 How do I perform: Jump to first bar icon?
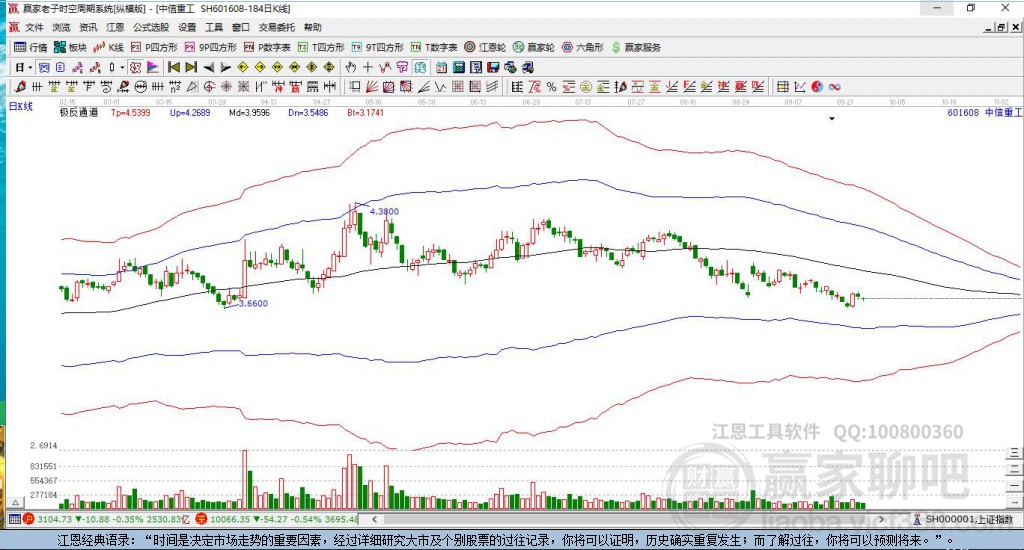[x=174, y=67]
